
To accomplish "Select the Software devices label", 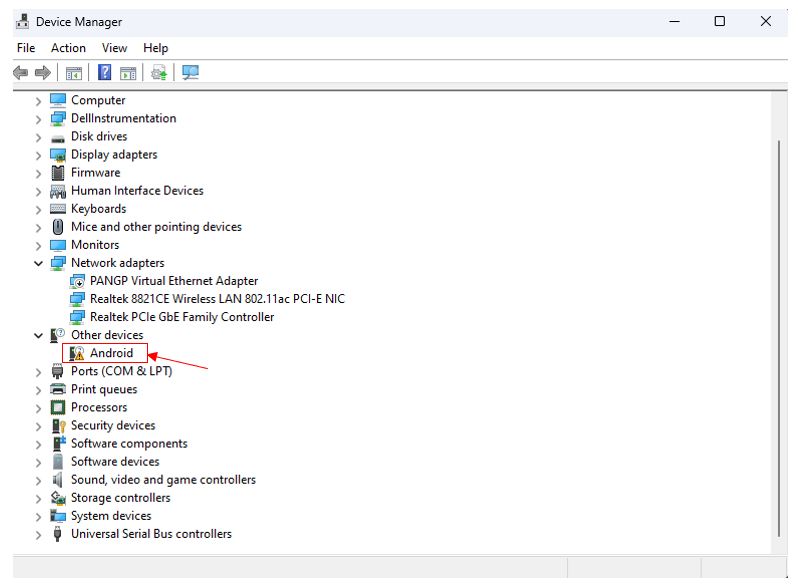I will 115,461.
